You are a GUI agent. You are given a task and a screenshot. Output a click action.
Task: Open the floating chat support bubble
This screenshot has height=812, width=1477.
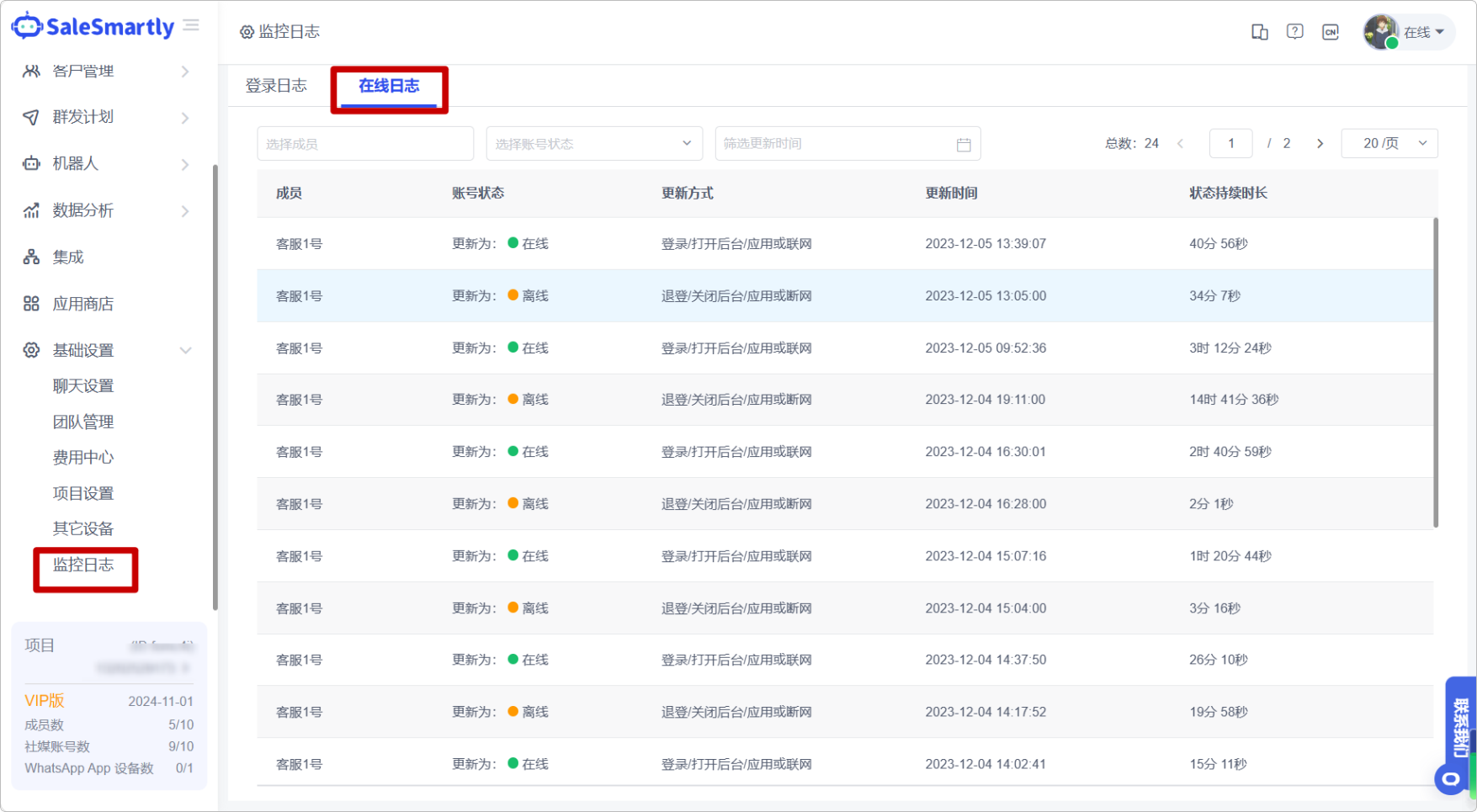pyautogui.click(x=1451, y=778)
